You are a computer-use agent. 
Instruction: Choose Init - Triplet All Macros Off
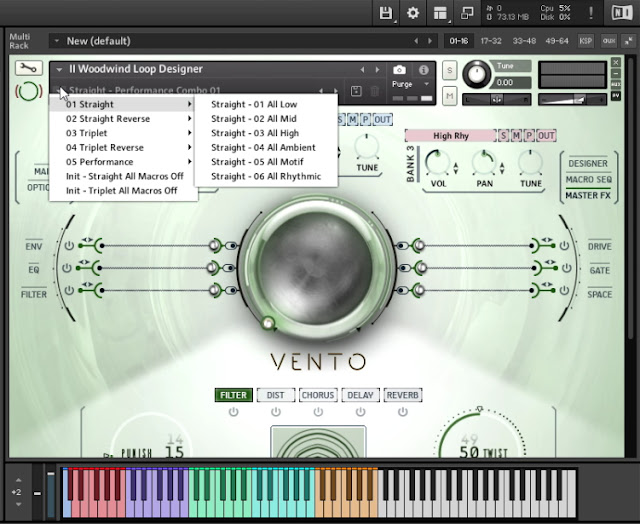tap(122, 191)
